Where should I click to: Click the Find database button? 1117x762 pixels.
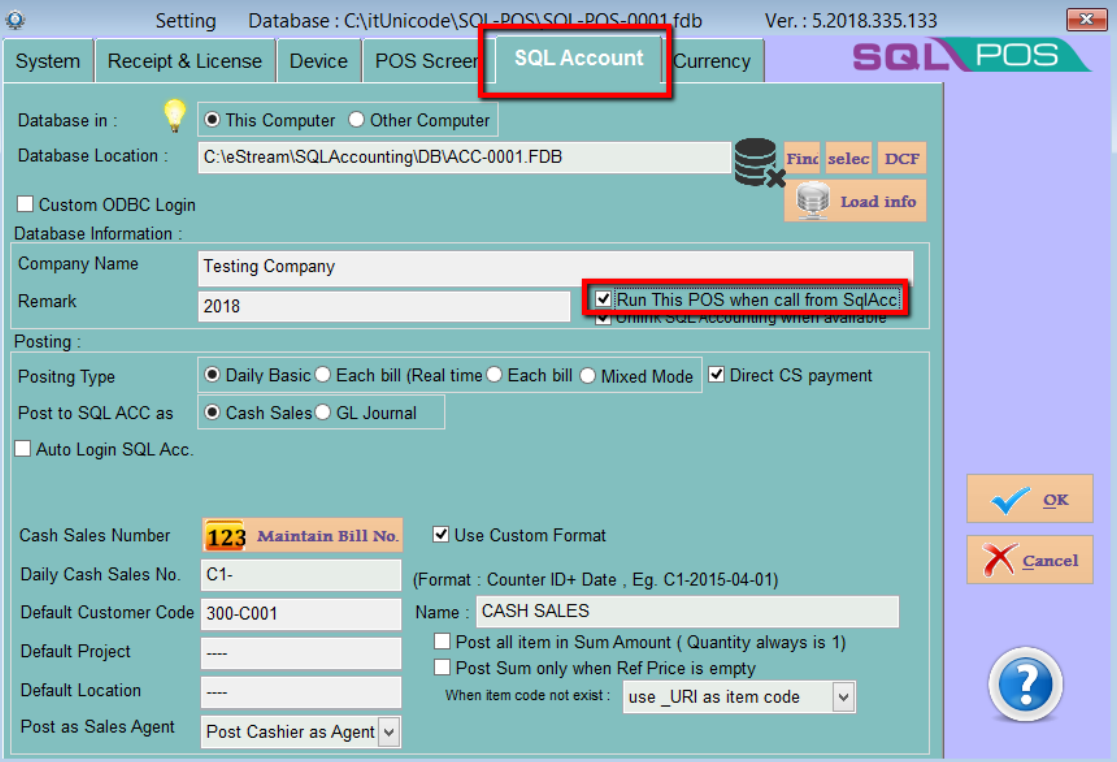[802, 159]
